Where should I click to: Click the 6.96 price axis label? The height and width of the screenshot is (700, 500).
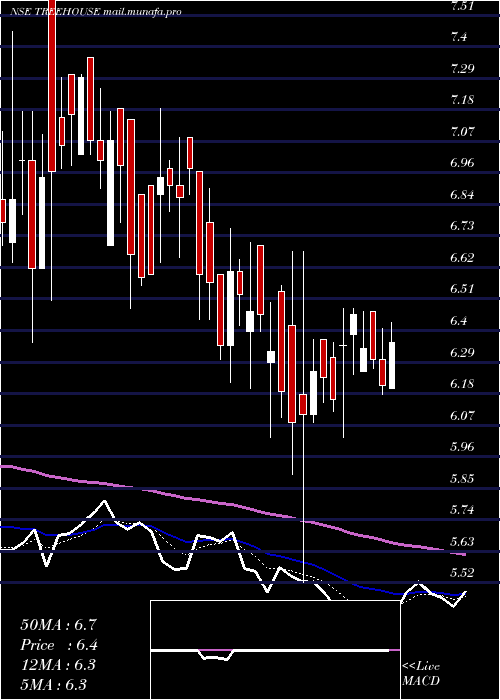[464, 162]
